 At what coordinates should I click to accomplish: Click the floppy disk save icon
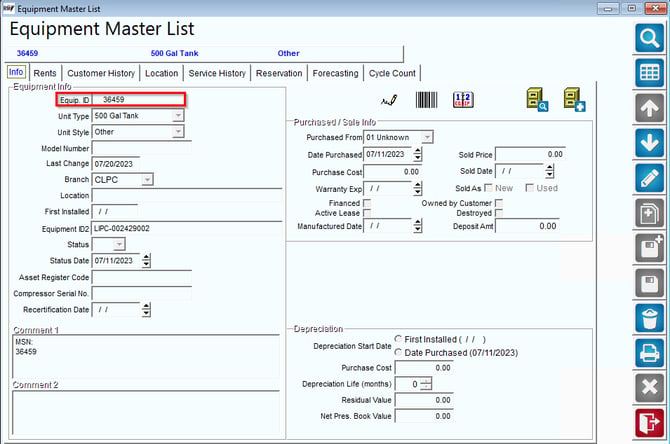point(649,283)
